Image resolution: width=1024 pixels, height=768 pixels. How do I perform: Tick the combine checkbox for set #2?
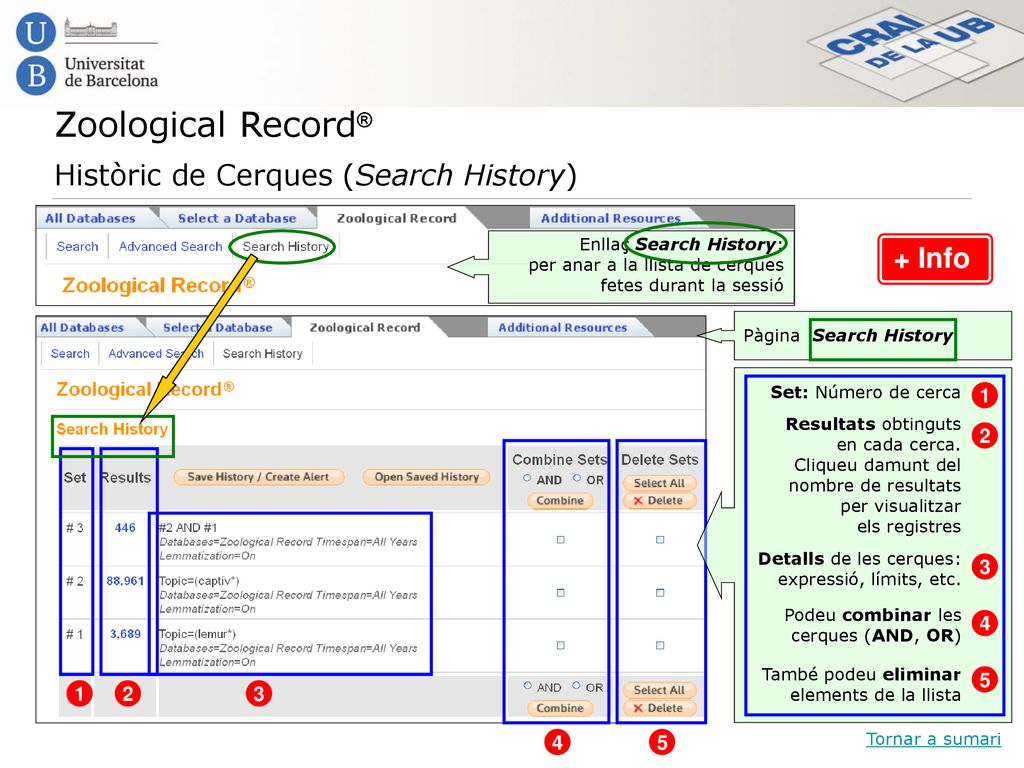click(560, 593)
